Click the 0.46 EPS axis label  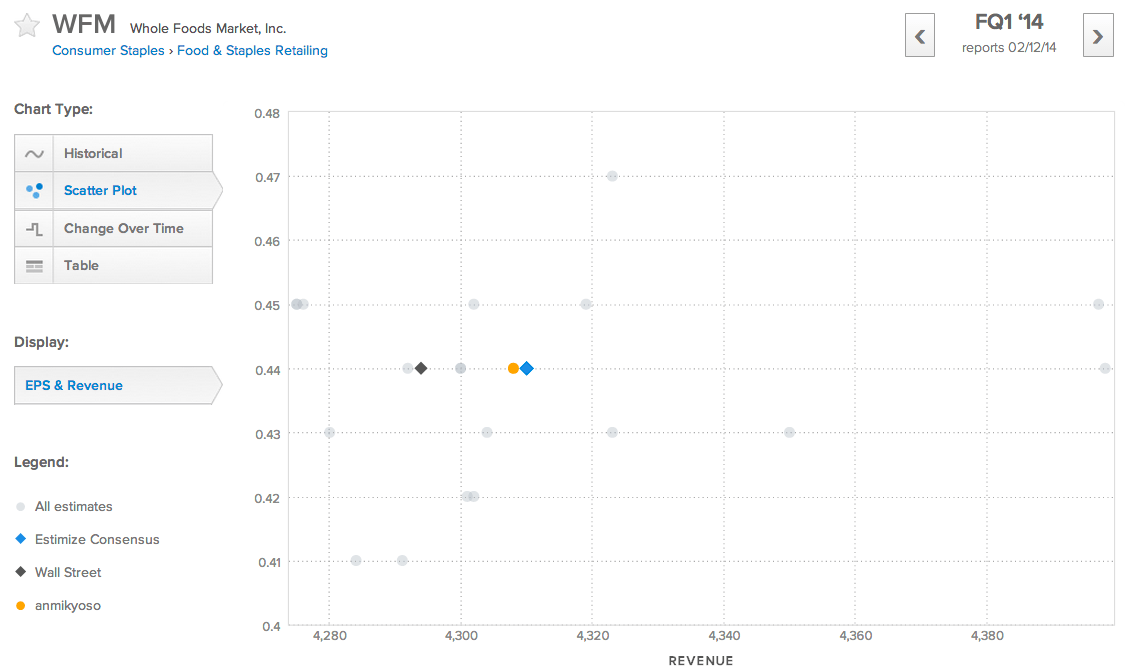(267, 242)
